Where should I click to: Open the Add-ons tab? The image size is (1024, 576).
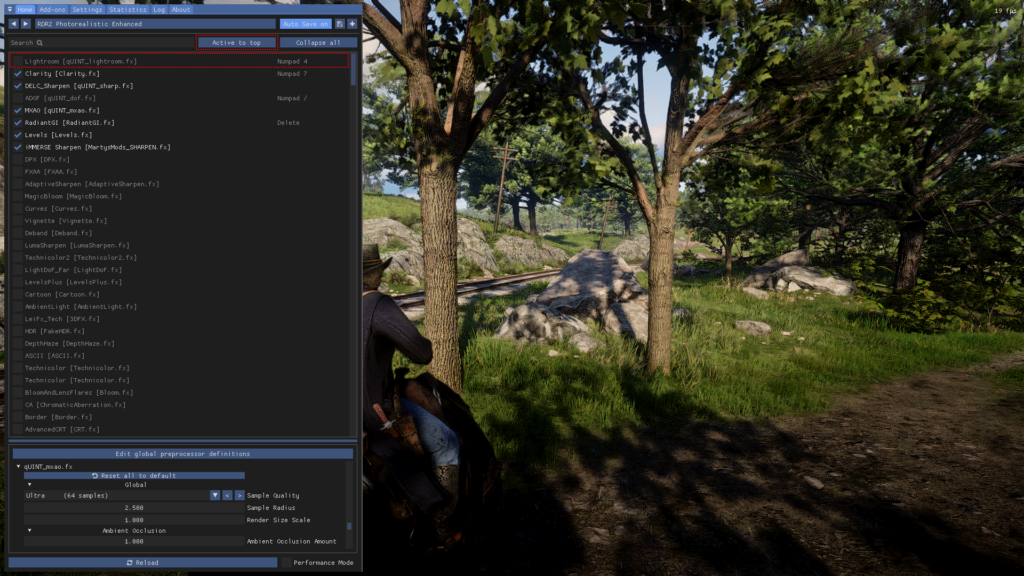click(52, 10)
